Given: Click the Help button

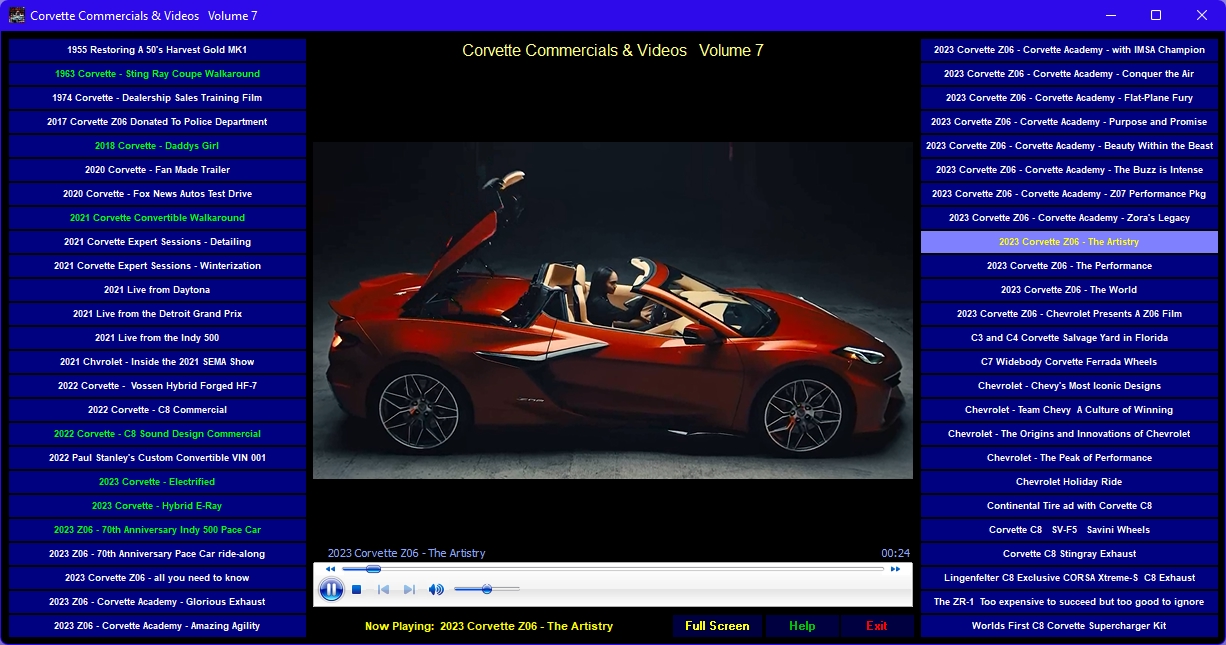Looking at the screenshot, I should click(x=802, y=626).
